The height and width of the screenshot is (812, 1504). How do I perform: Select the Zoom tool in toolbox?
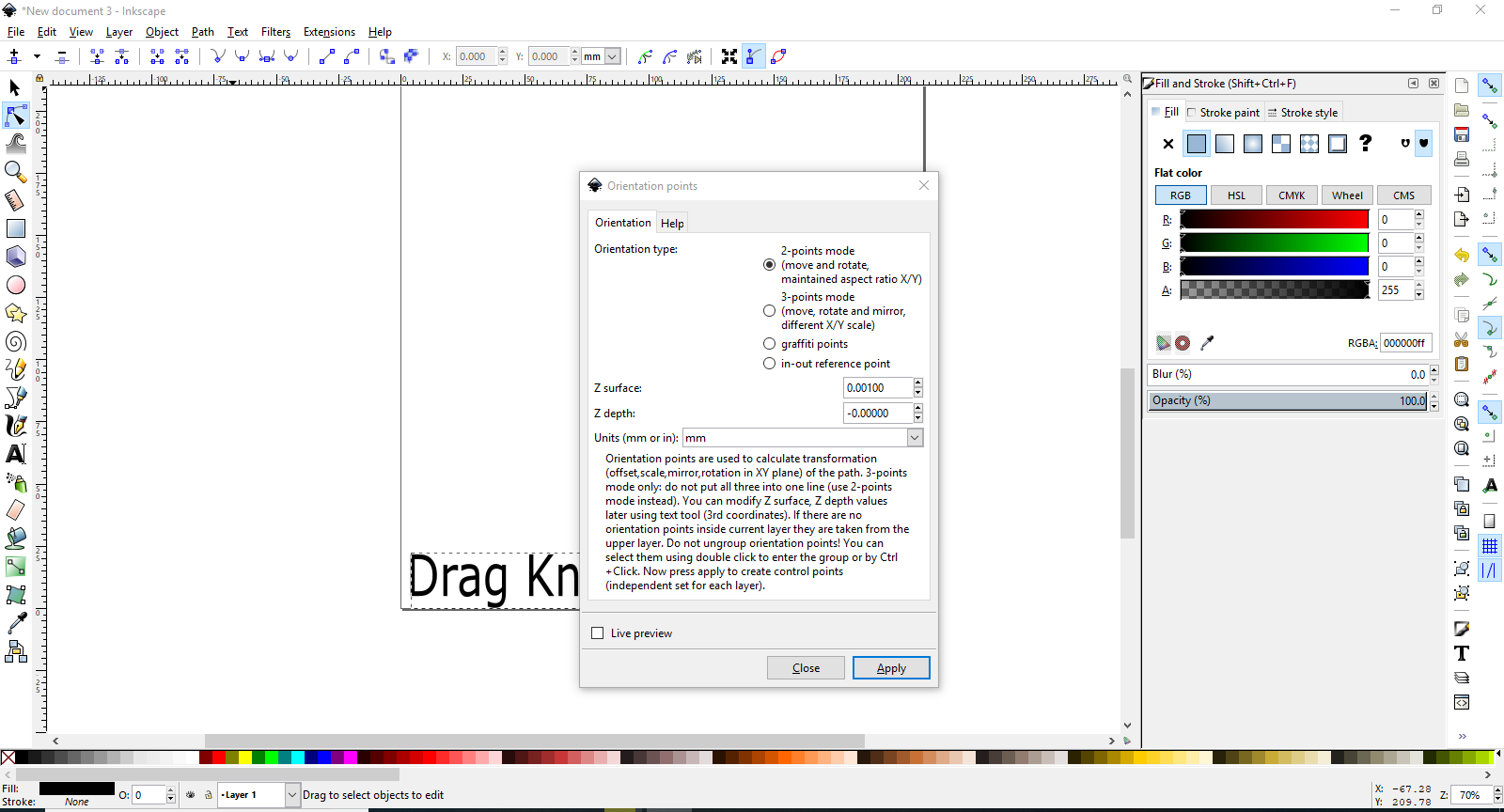[15, 171]
